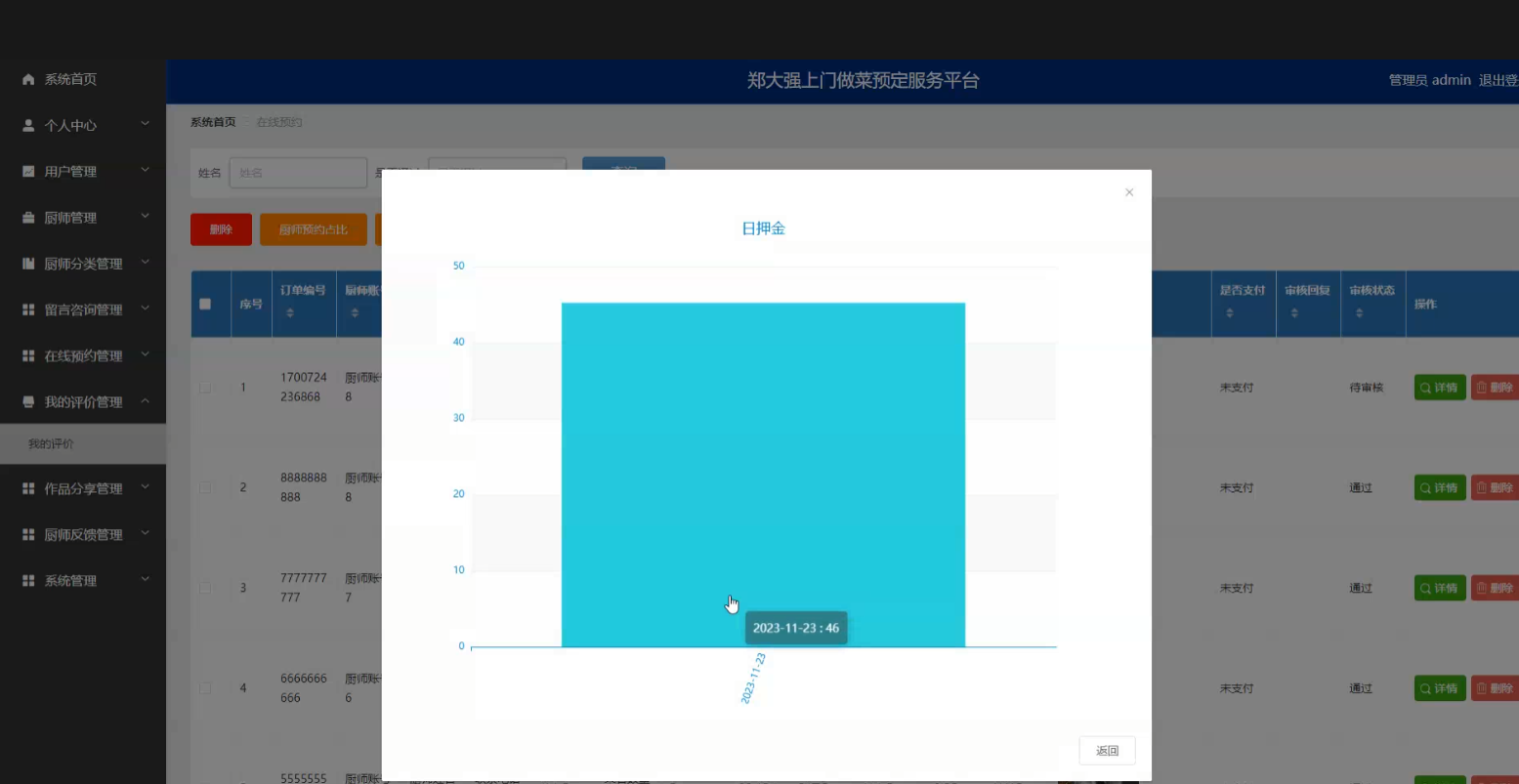The height and width of the screenshot is (784, 1519).
Task: Open 详情 for row 3
Action: point(1440,588)
